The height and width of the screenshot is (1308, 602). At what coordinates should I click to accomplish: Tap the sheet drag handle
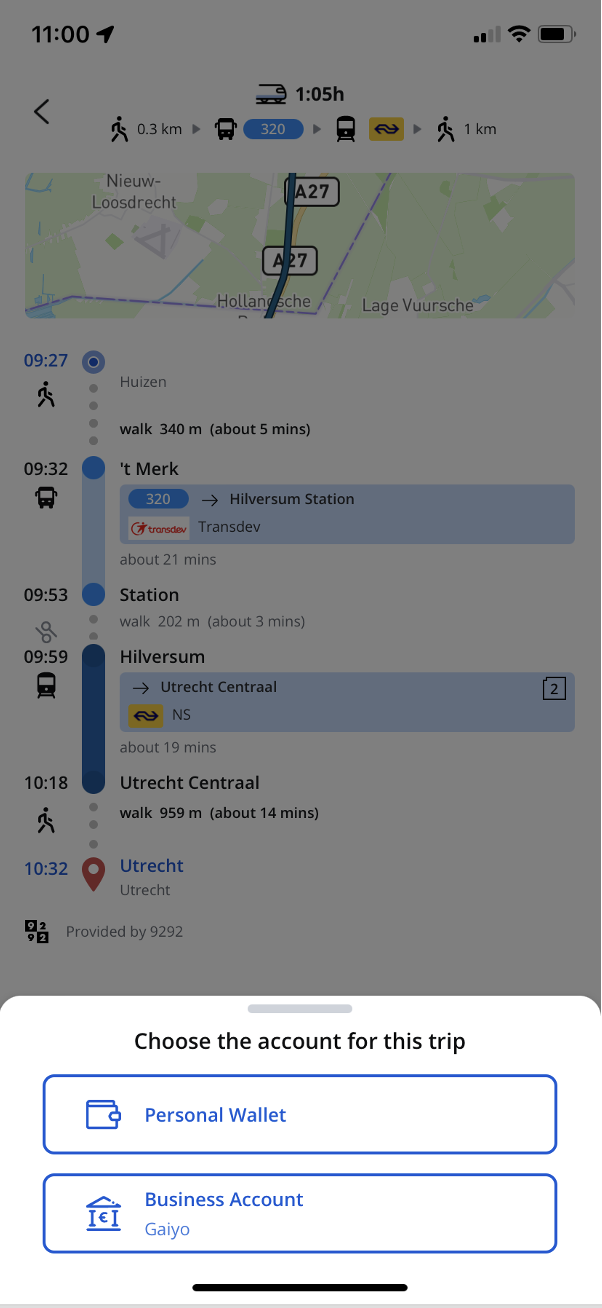click(x=300, y=1009)
